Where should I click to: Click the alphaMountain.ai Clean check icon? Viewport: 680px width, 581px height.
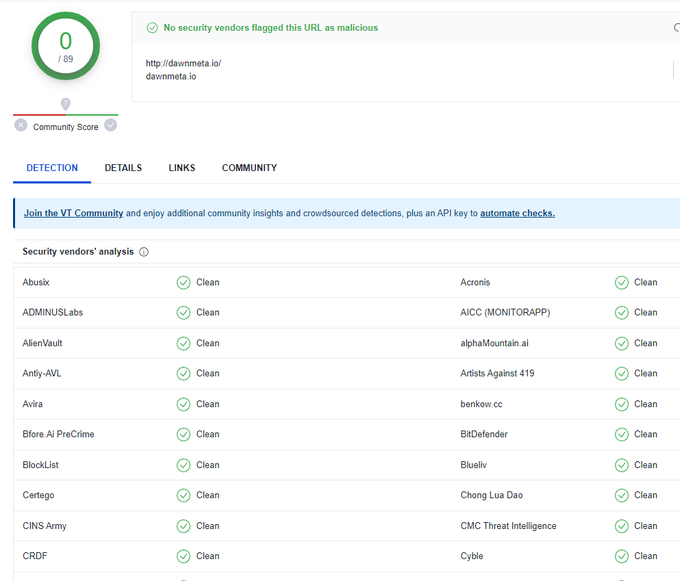pos(621,343)
